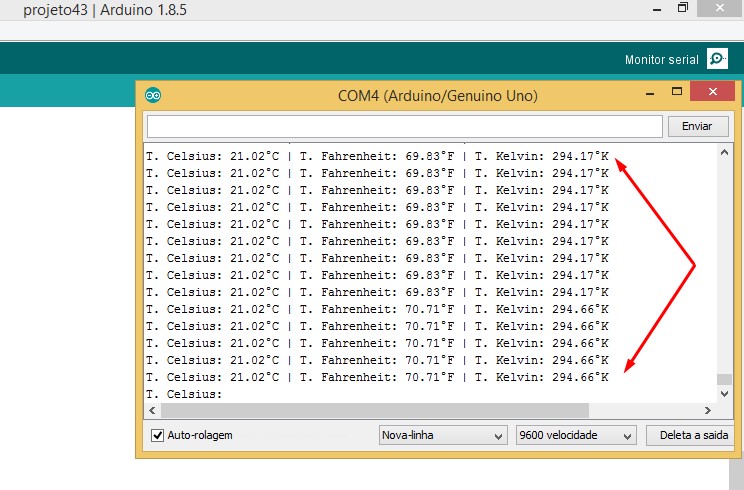Click the serial output vertical scrollbar thumb
Viewport: 744px width, 490px height.
(724, 380)
